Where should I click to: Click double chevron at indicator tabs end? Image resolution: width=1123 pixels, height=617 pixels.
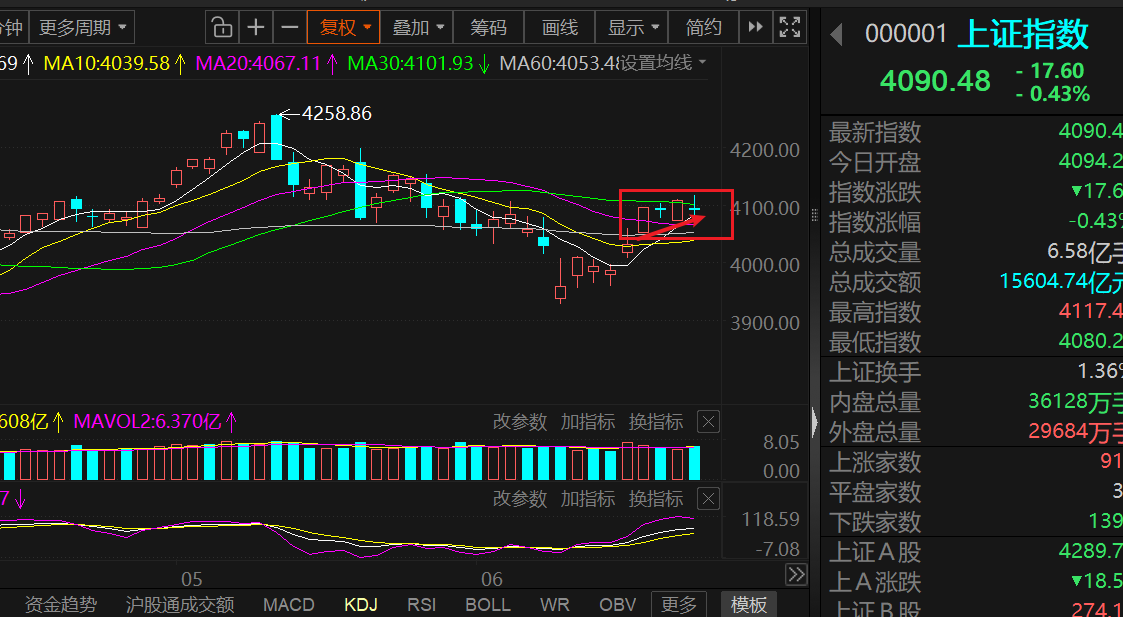tap(796, 574)
